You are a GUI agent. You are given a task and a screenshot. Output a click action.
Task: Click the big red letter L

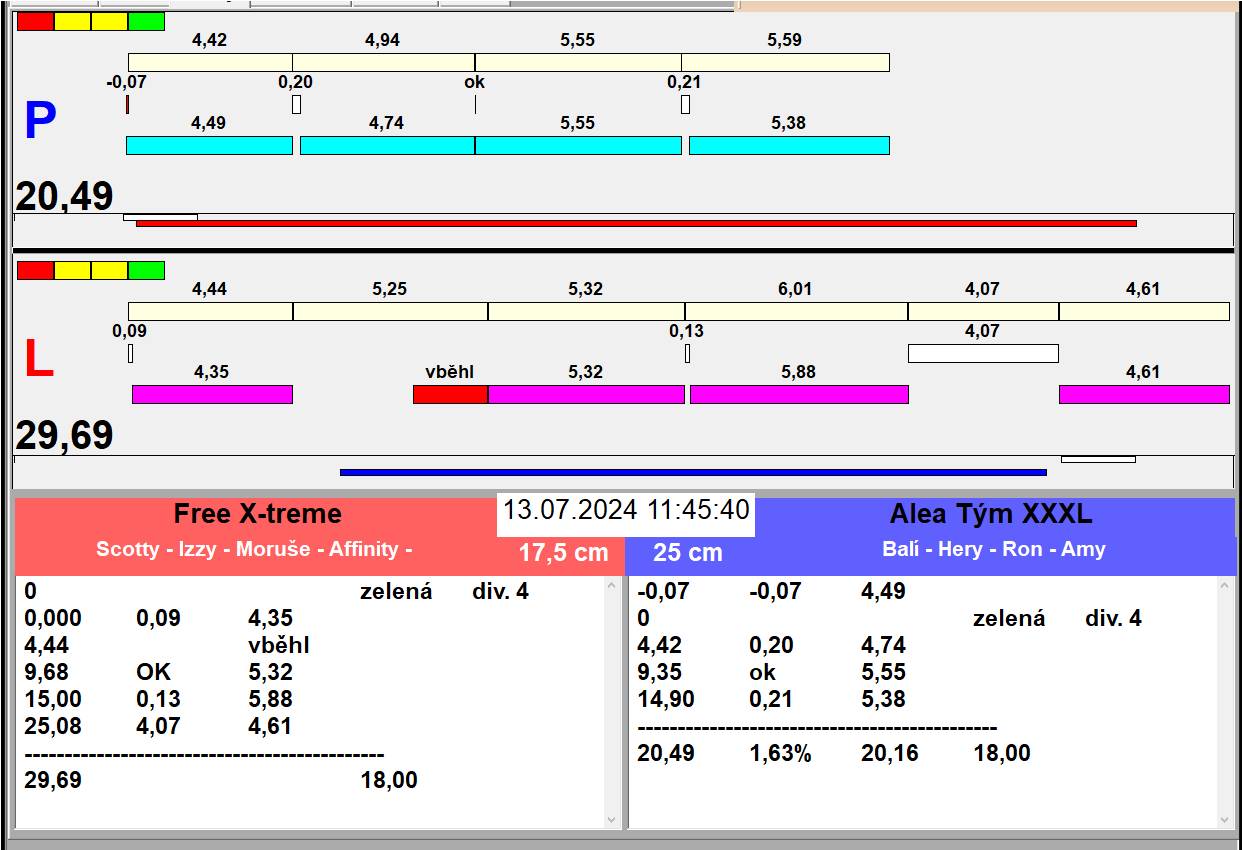click(x=38, y=360)
